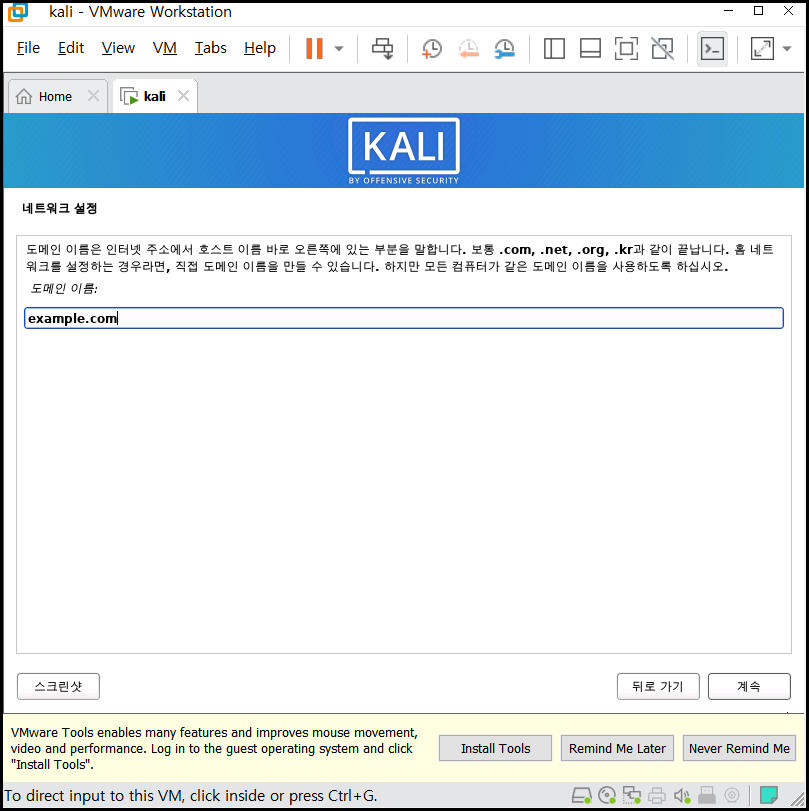The image size is (809, 811).
Task: Click the 계속 button
Action: point(749,686)
